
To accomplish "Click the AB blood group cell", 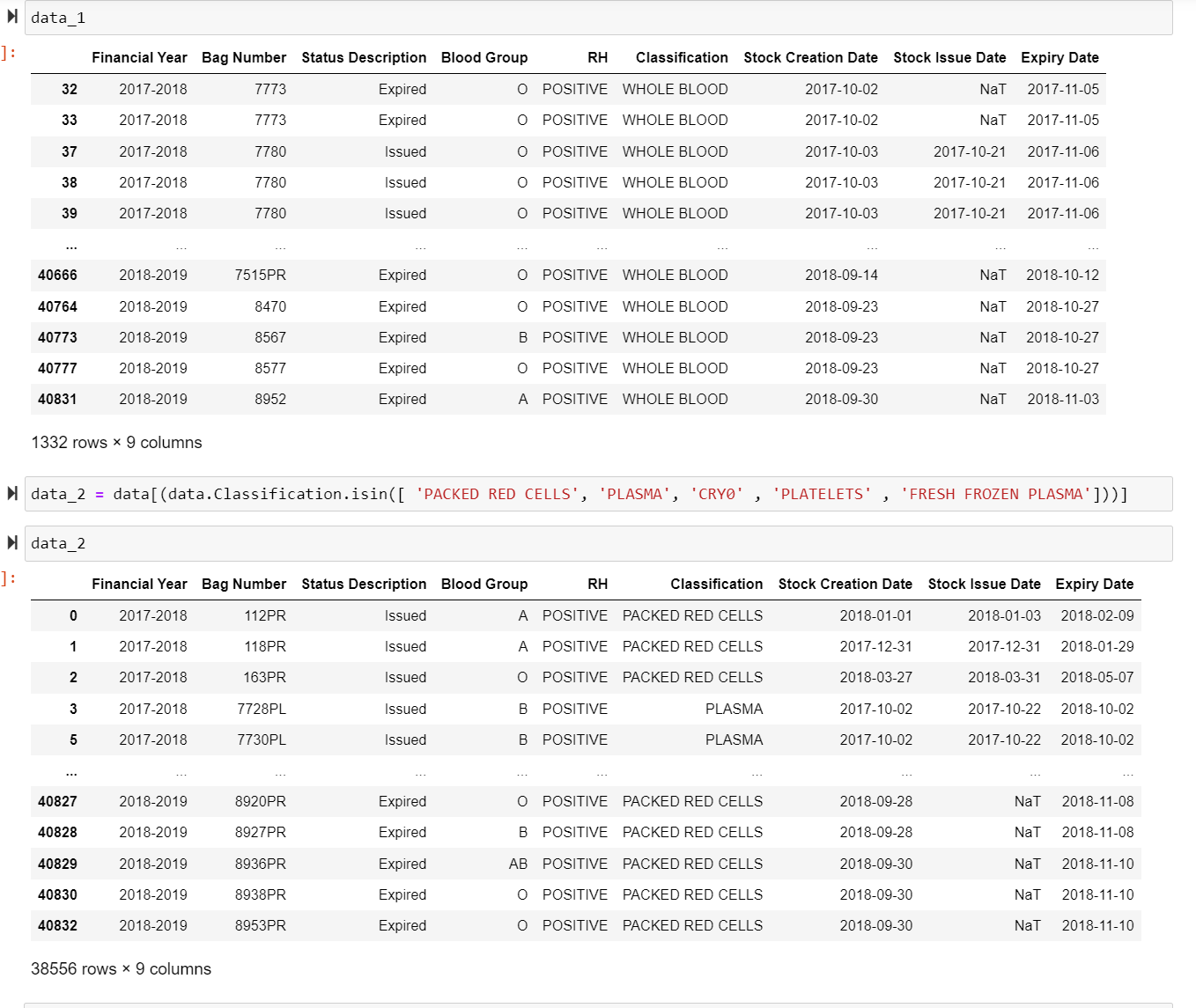I will point(518,864).
